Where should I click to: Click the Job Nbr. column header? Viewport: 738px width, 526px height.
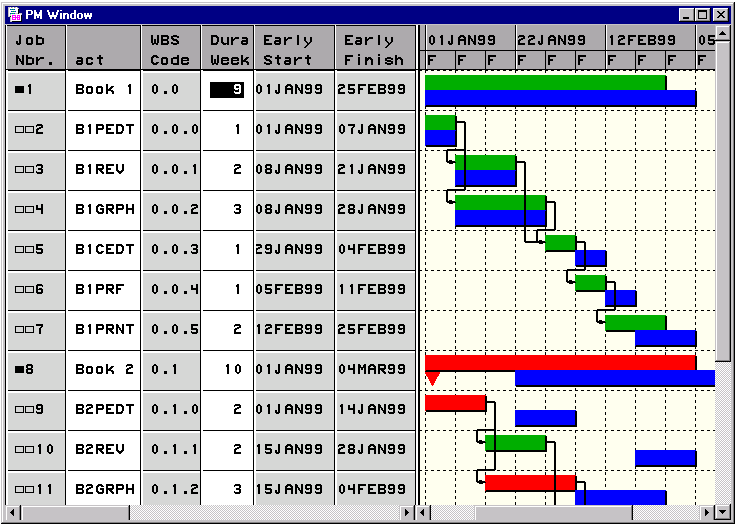(36, 48)
